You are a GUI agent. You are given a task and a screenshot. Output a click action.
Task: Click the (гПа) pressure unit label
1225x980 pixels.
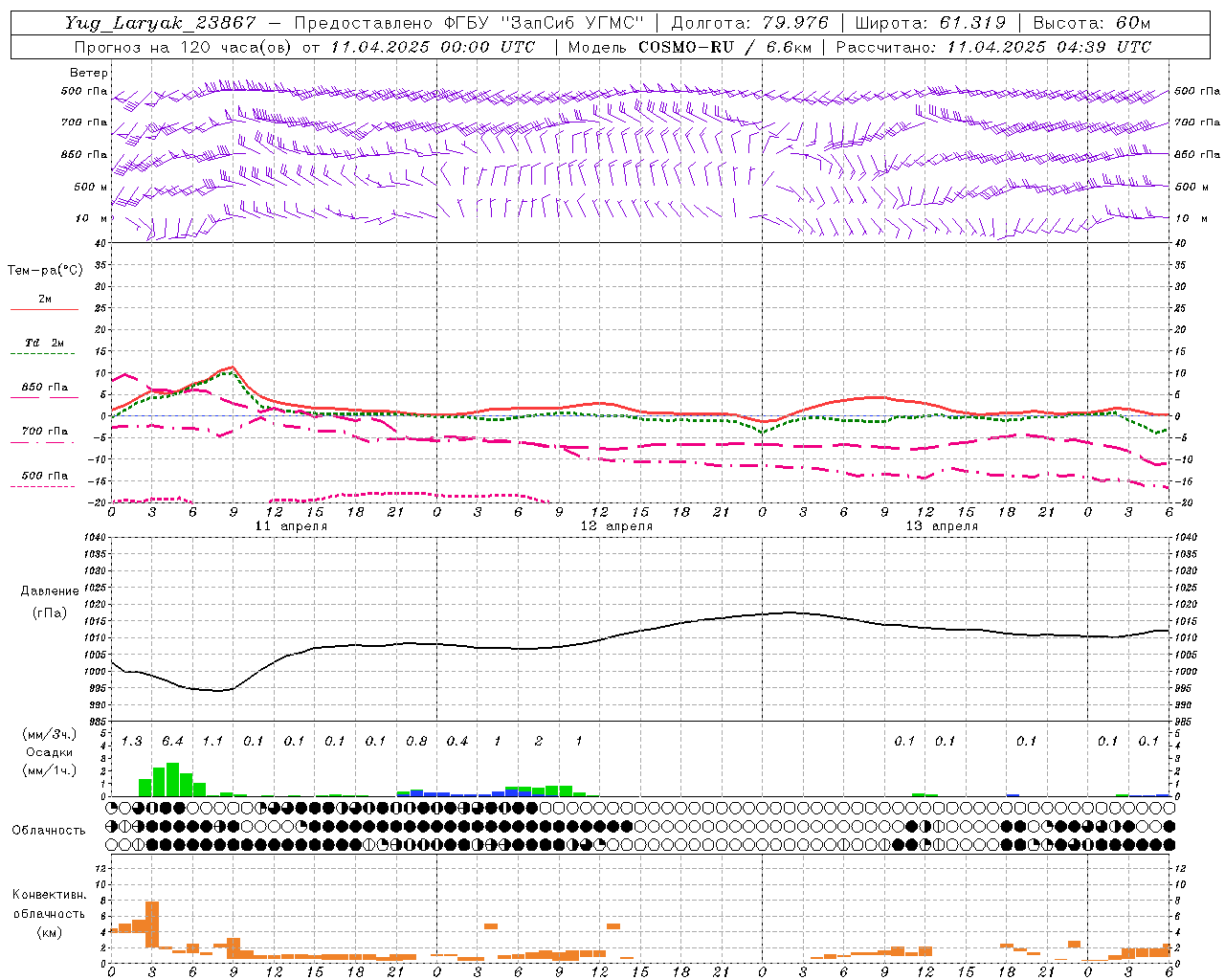pos(50,612)
